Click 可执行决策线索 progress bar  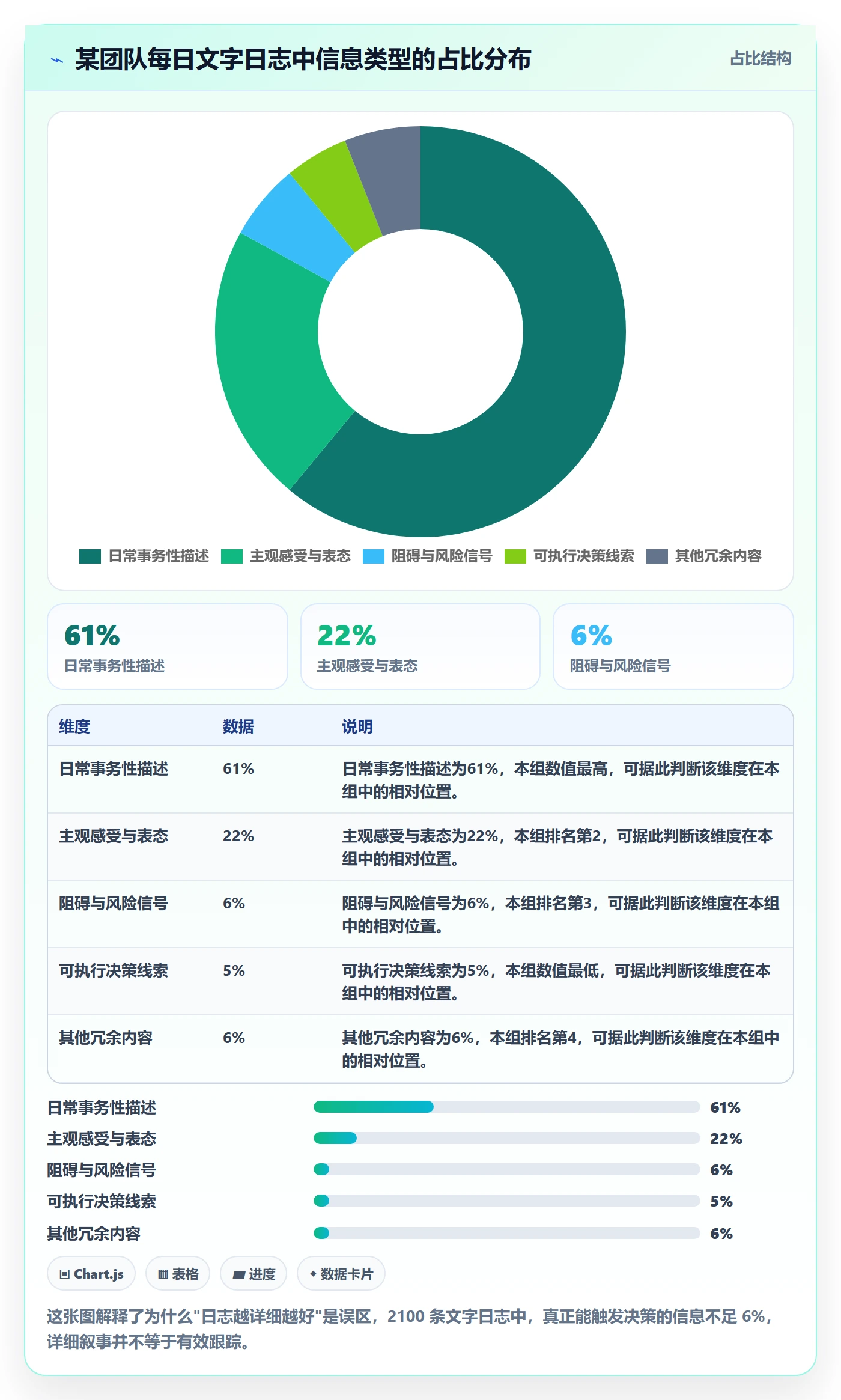tap(506, 1201)
